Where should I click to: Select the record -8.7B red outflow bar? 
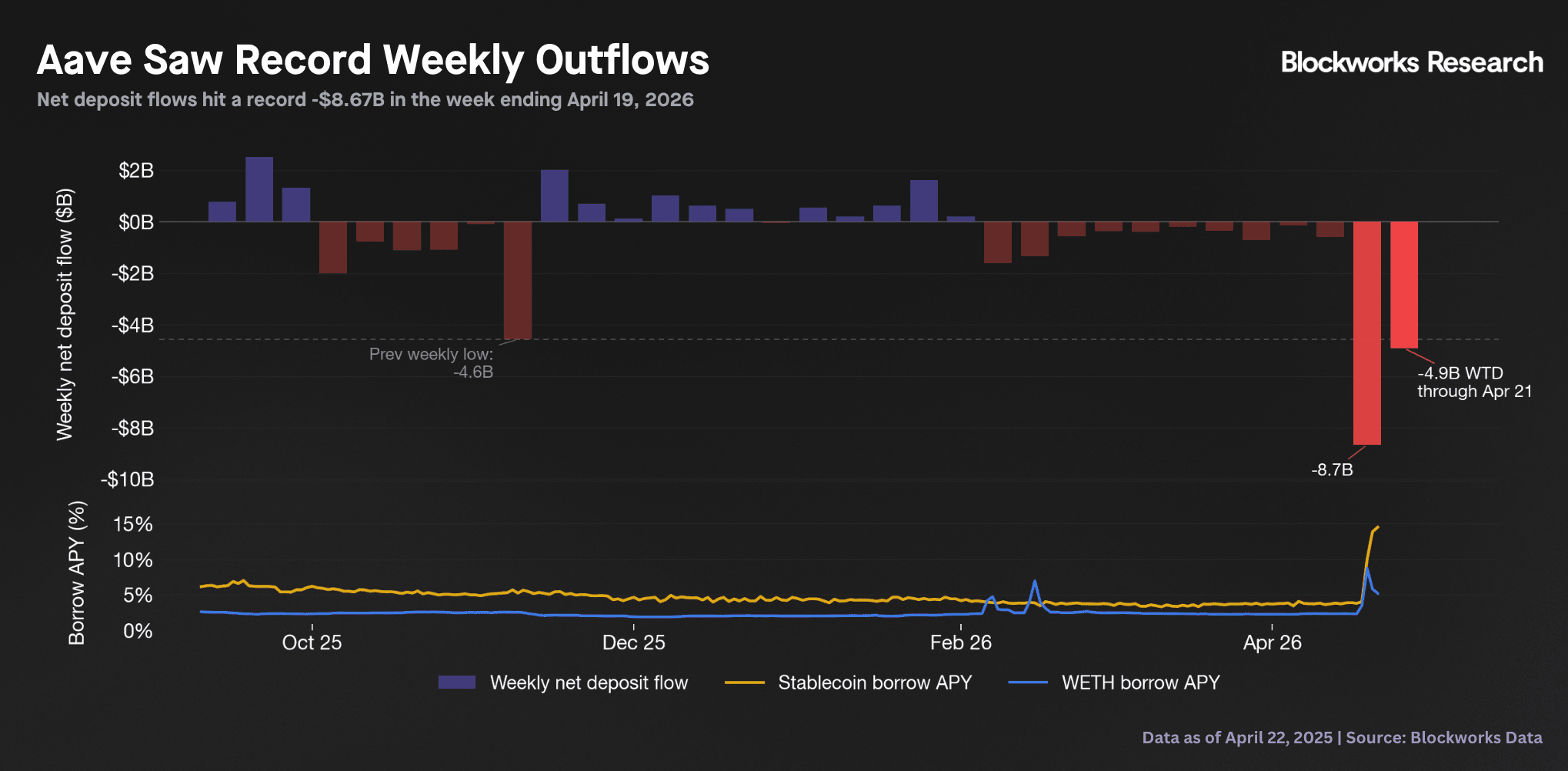[x=1366, y=332]
